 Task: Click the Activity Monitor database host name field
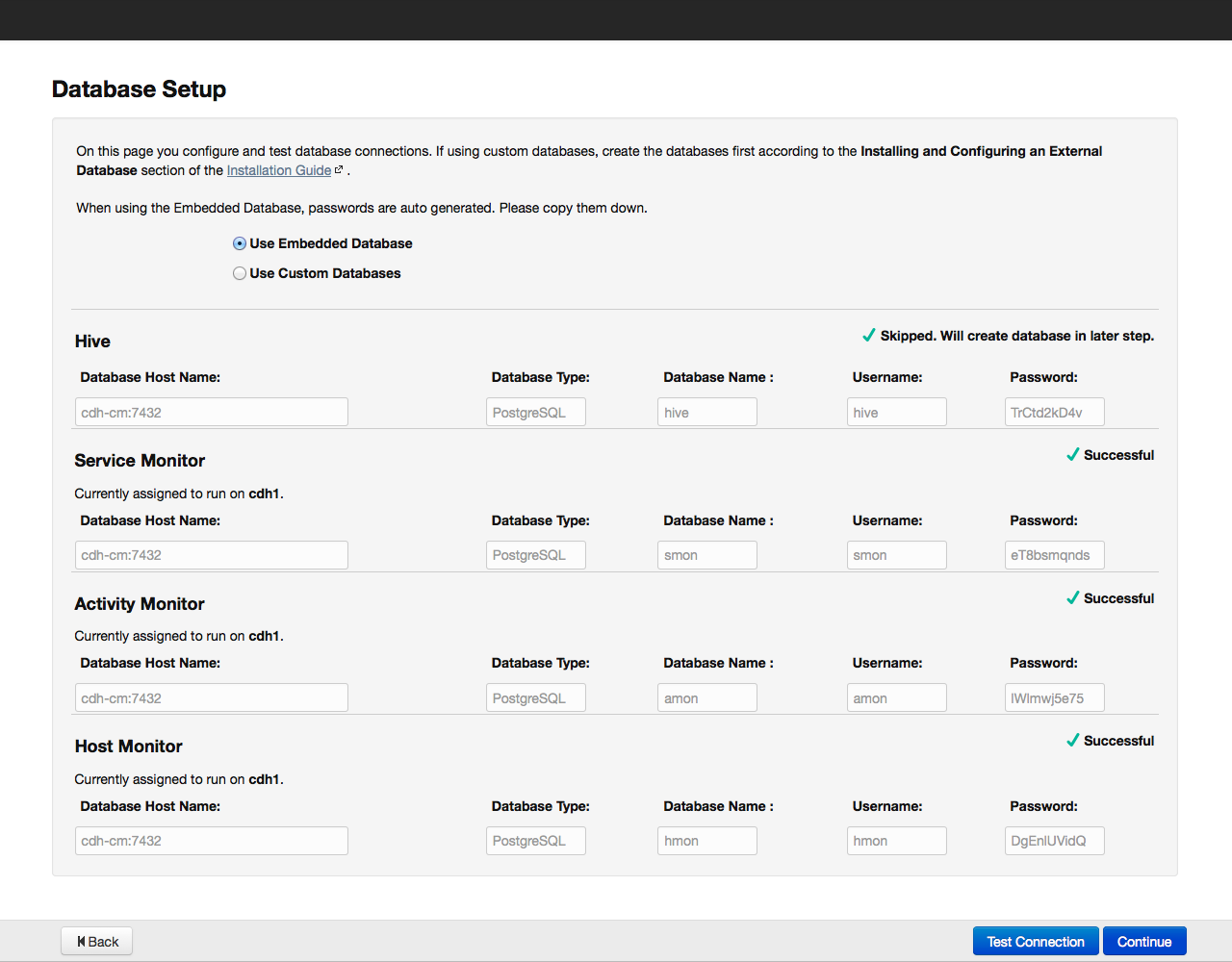[x=212, y=697]
